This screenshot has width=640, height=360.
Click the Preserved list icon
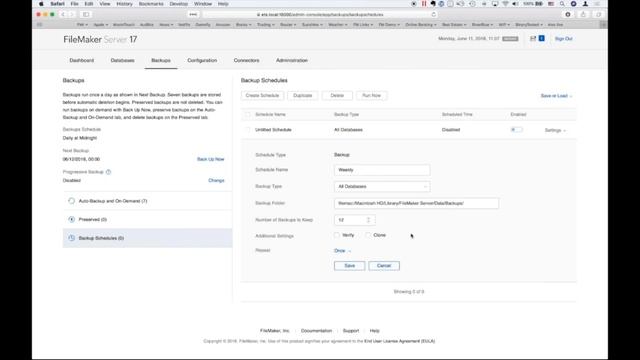[x=71, y=219]
